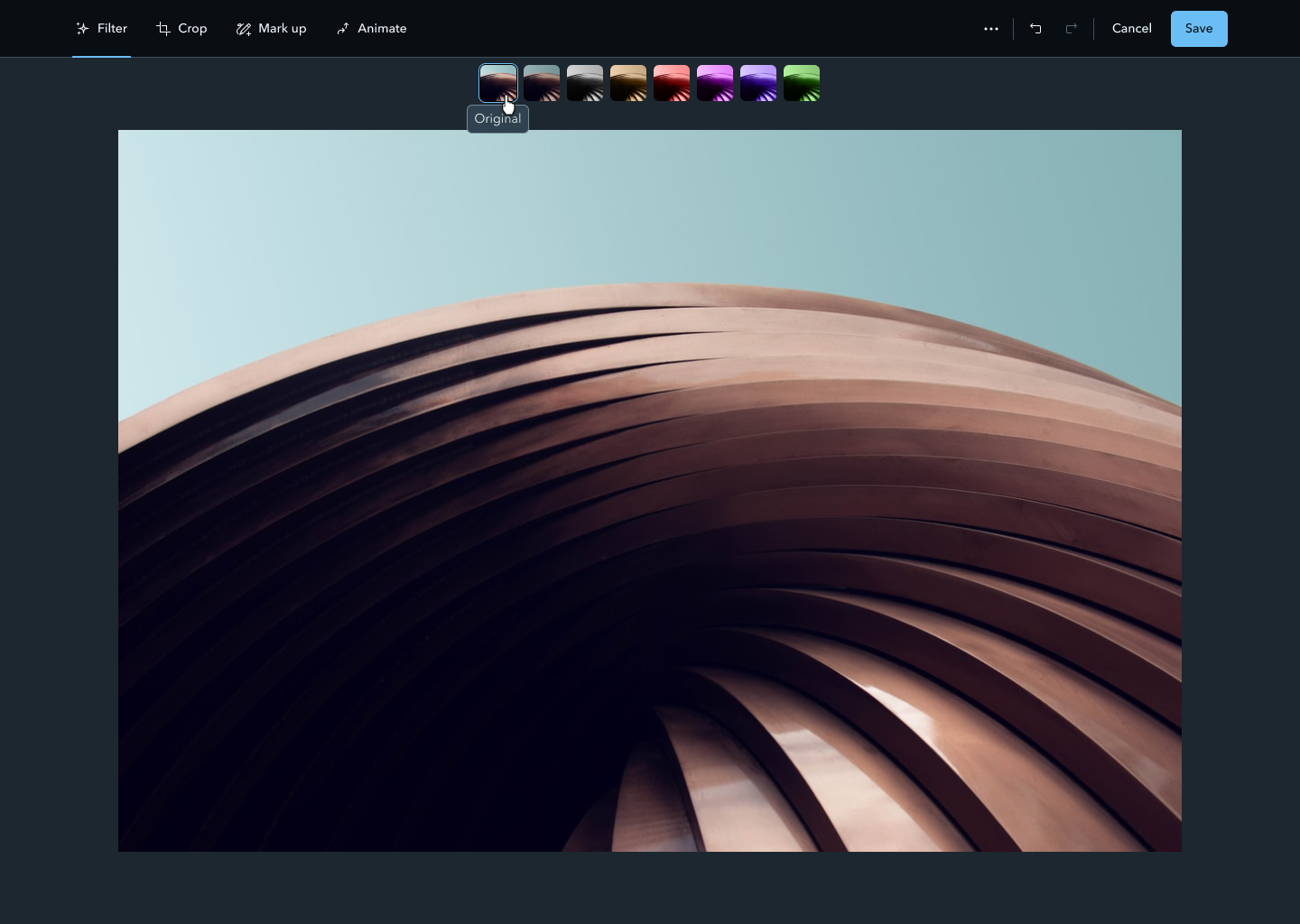
Task: Click the Animate arrow icon
Action: [x=343, y=28]
